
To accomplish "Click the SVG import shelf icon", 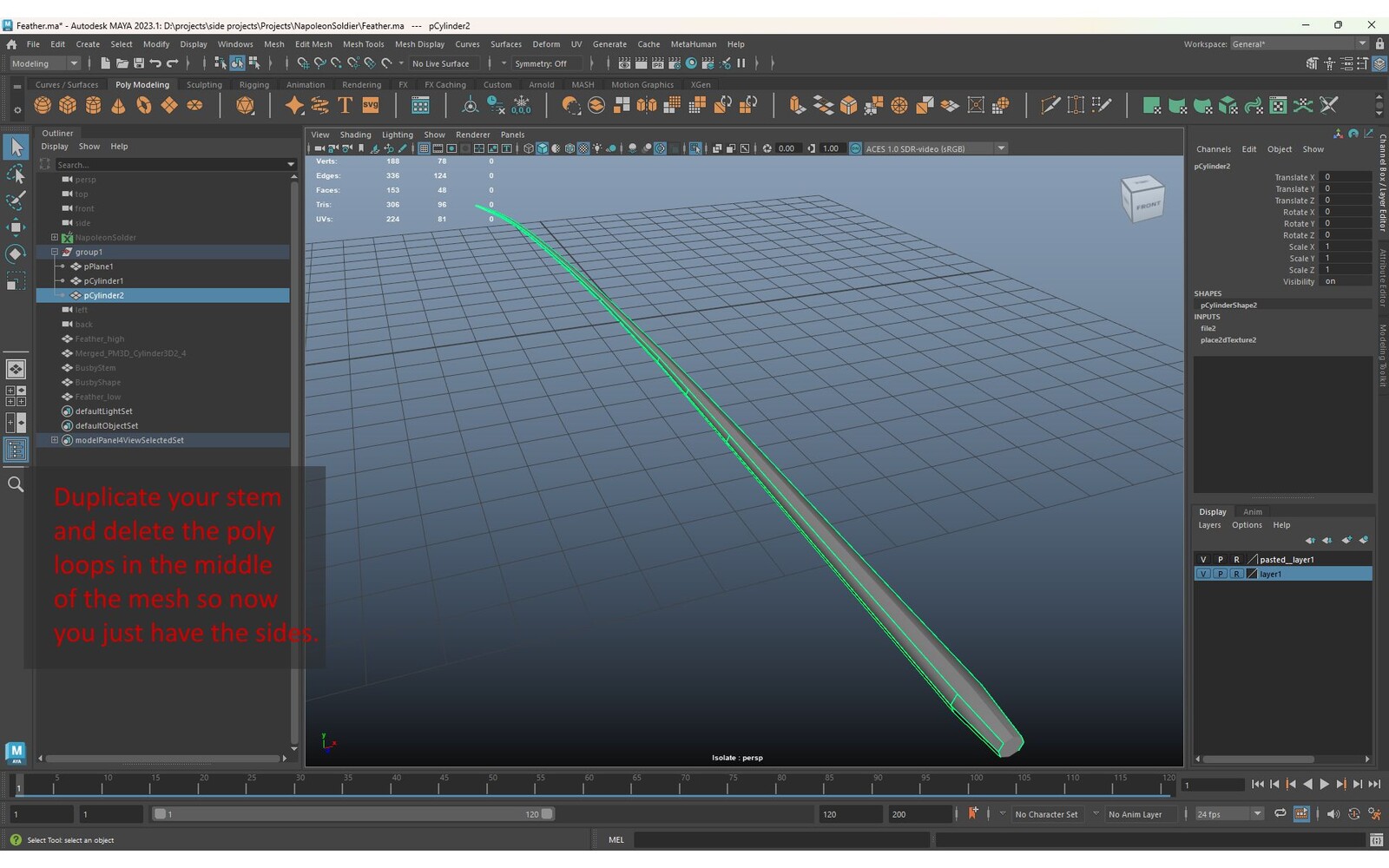I will [x=371, y=105].
